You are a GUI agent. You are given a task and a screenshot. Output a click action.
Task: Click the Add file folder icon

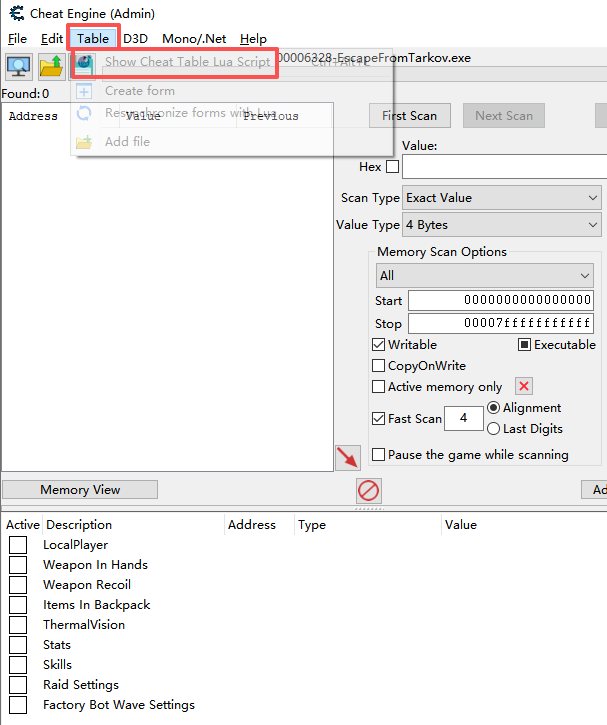tap(85, 142)
